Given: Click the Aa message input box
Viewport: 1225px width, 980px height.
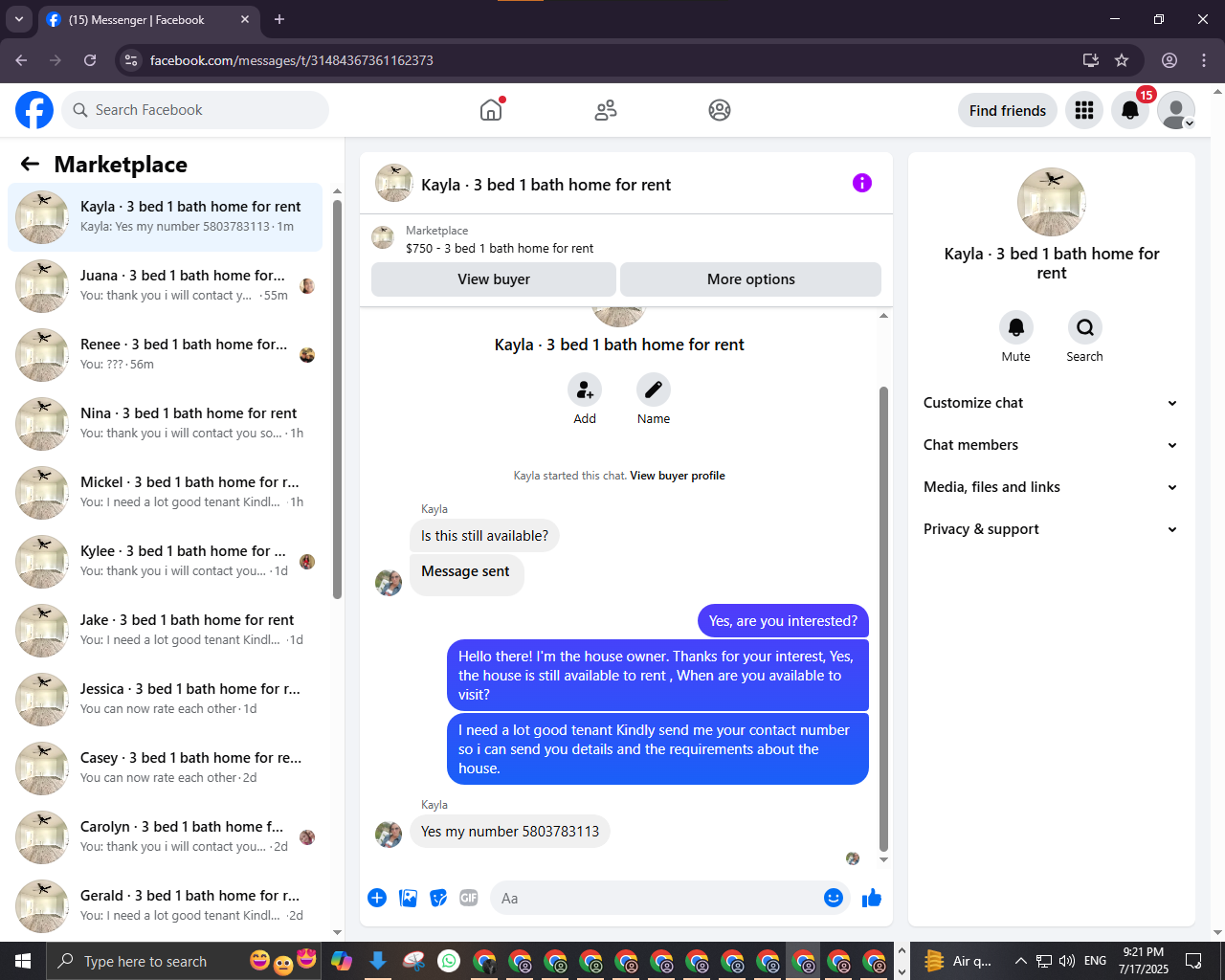Looking at the screenshot, I should [x=670, y=898].
